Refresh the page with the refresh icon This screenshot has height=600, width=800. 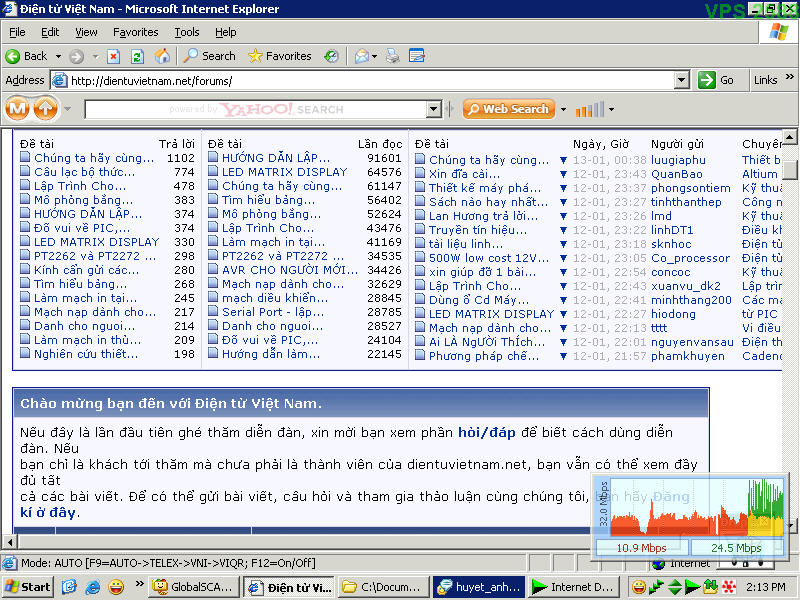[x=137, y=56]
